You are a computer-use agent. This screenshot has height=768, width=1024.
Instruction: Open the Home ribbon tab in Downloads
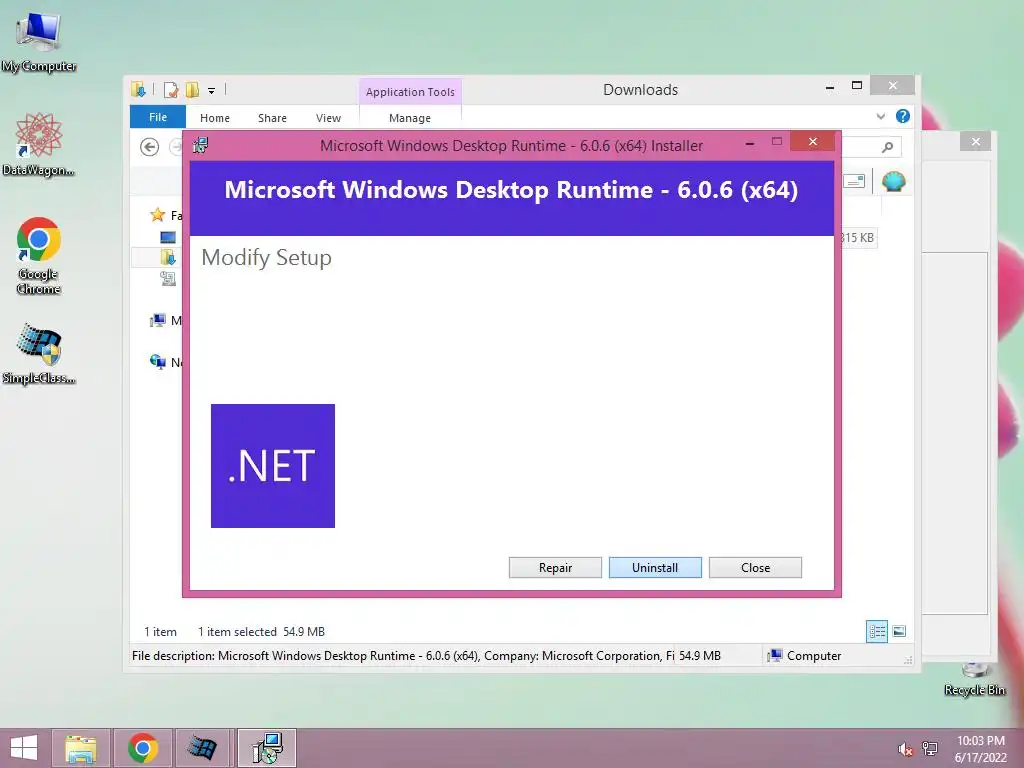[x=215, y=118]
